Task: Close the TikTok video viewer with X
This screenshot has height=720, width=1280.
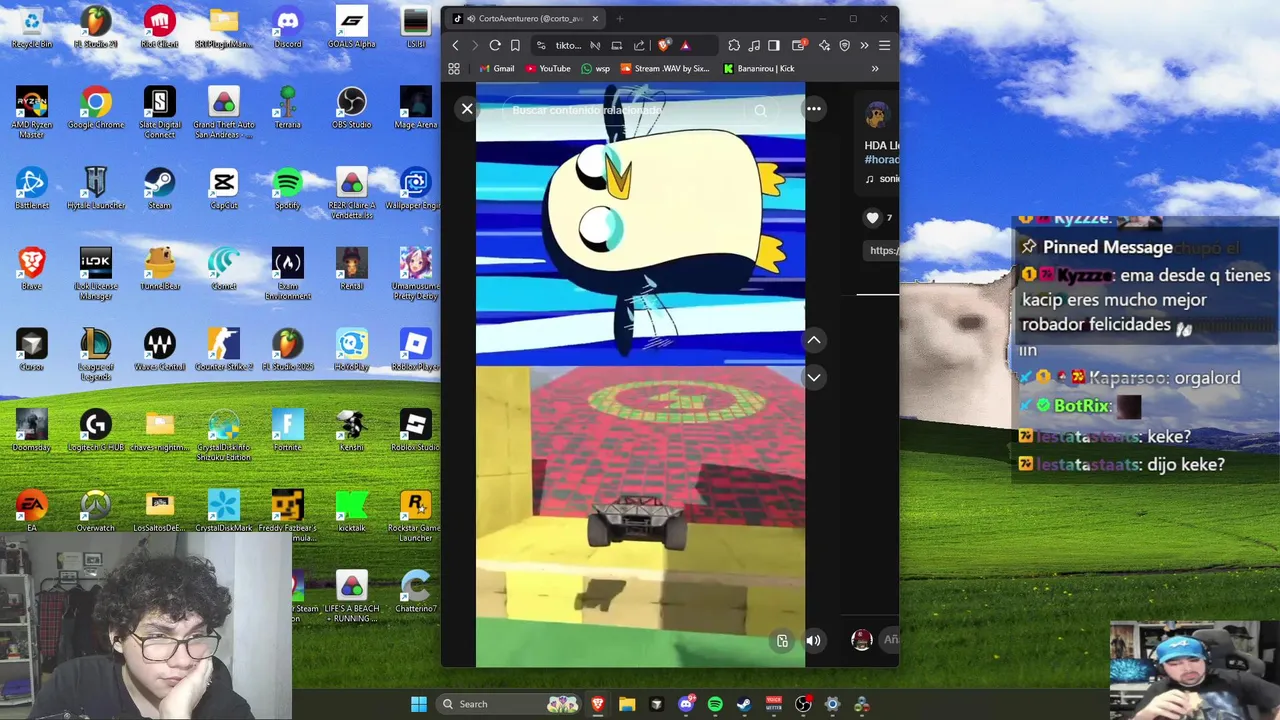Action: tap(467, 109)
